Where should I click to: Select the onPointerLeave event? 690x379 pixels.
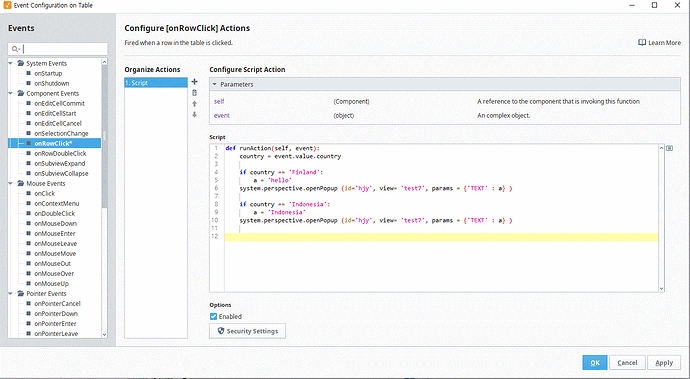(x=56, y=334)
